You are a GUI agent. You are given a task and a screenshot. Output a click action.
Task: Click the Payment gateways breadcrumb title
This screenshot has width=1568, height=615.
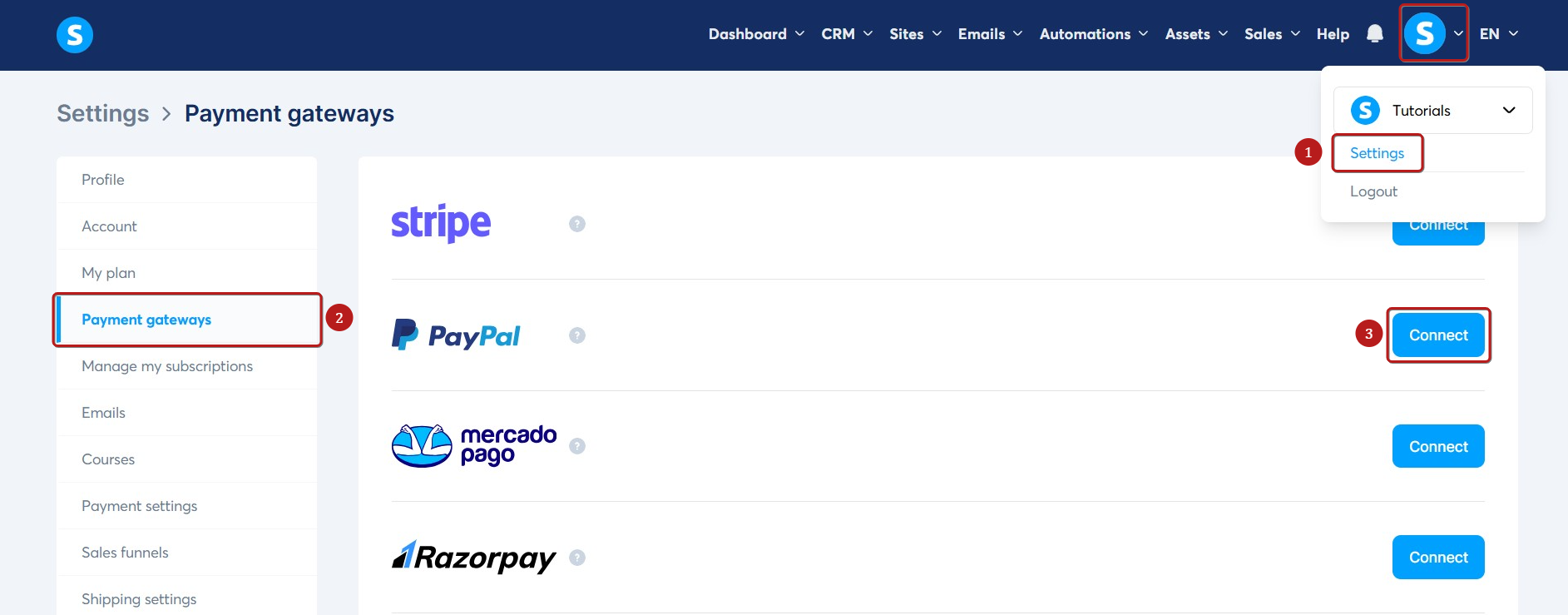pyautogui.click(x=289, y=113)
